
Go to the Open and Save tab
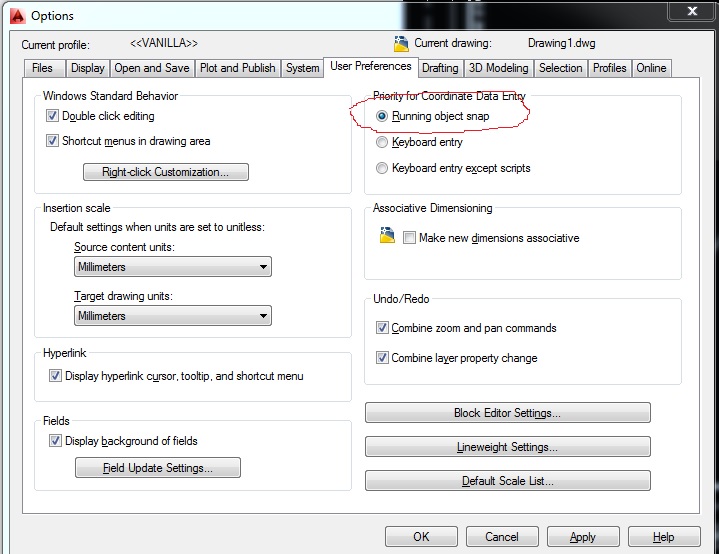coord(152,68)
